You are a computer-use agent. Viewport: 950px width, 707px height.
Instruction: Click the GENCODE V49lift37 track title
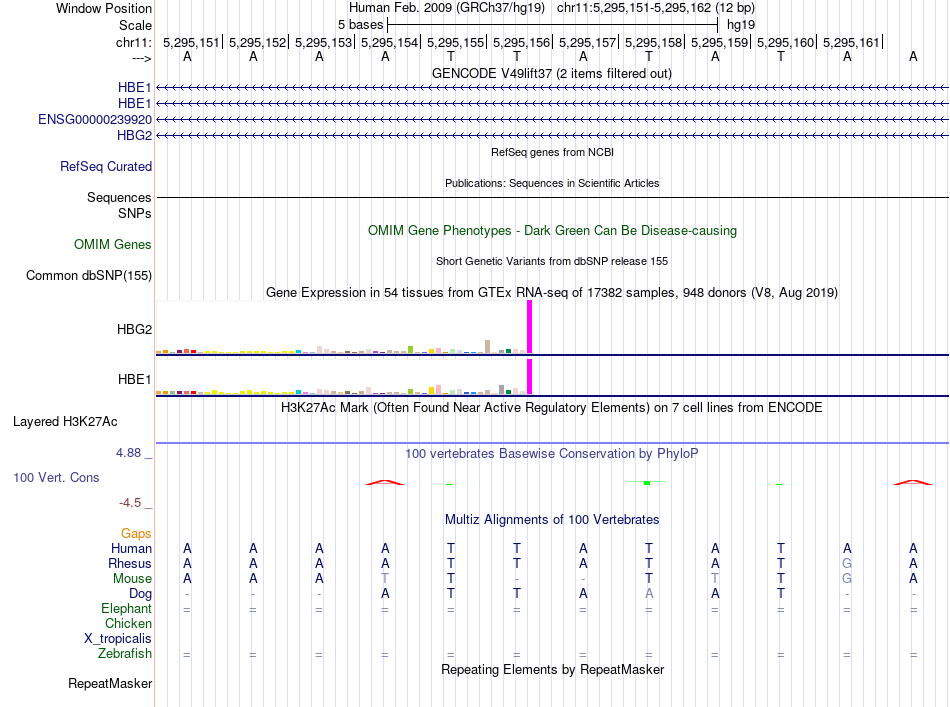(551, 73)
